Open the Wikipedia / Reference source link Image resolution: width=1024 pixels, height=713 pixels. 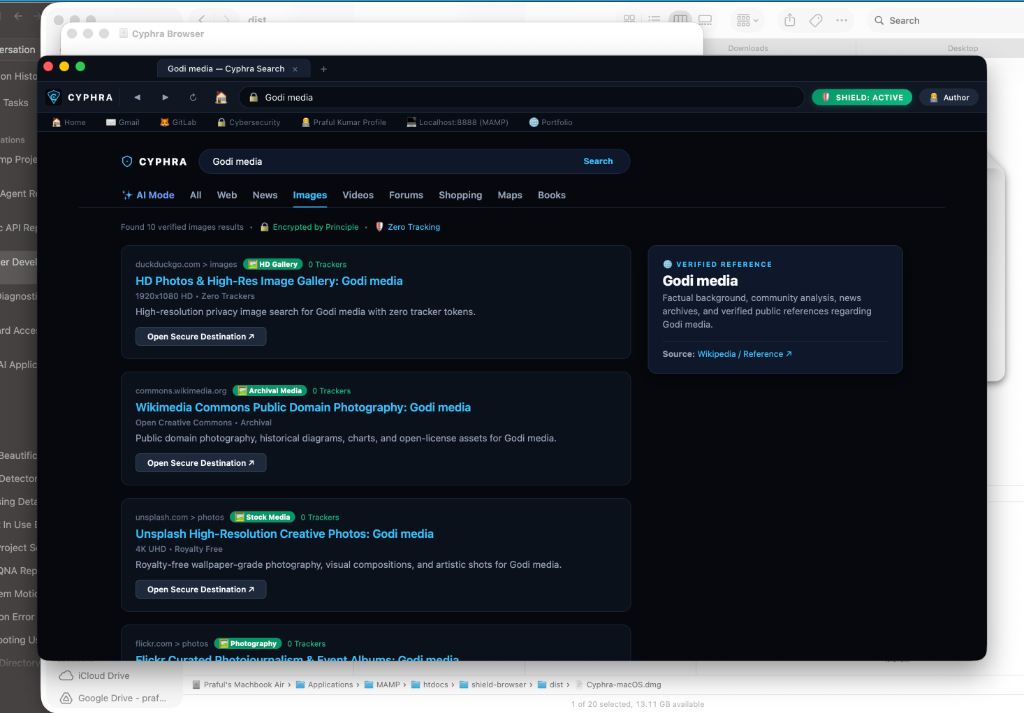pyautogui.click(x=744, y=354)
